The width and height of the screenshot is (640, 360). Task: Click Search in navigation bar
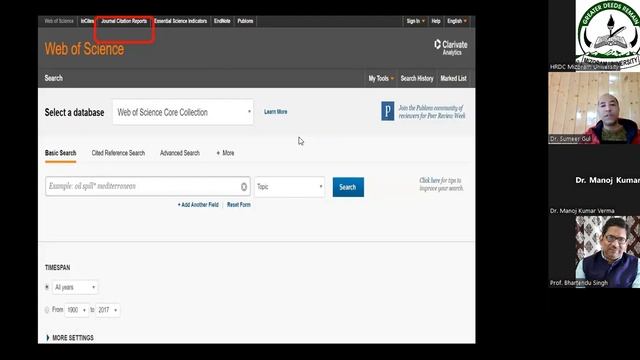53,78
